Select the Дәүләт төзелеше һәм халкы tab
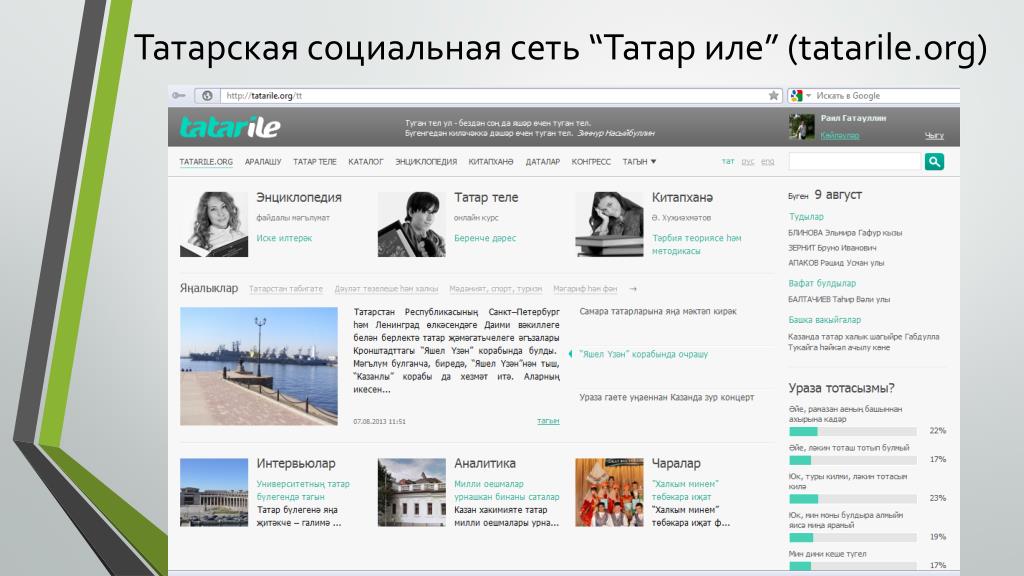The image size is (1024, 576). [x=386, y=289]
